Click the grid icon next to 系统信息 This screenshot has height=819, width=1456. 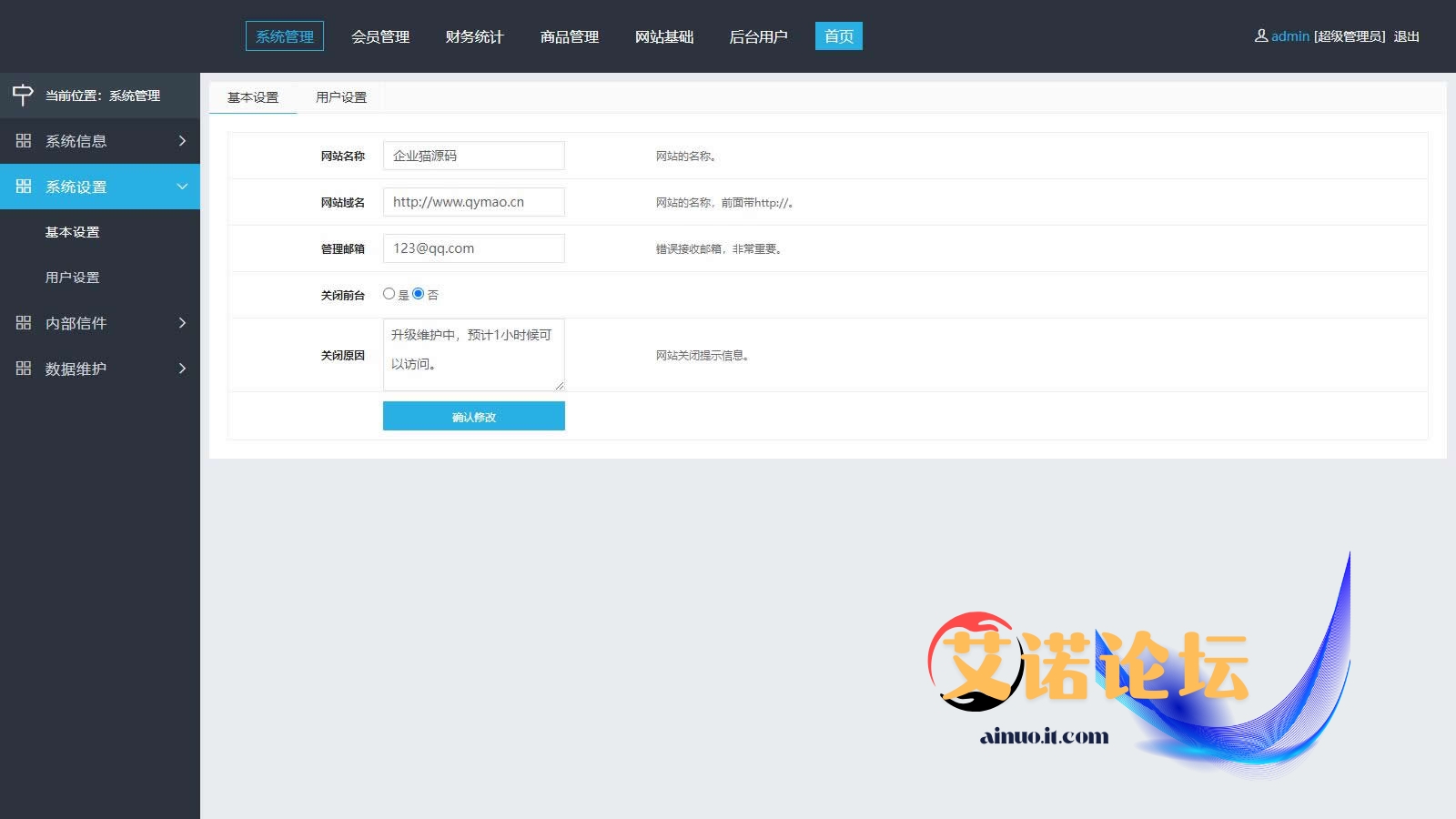24,141
